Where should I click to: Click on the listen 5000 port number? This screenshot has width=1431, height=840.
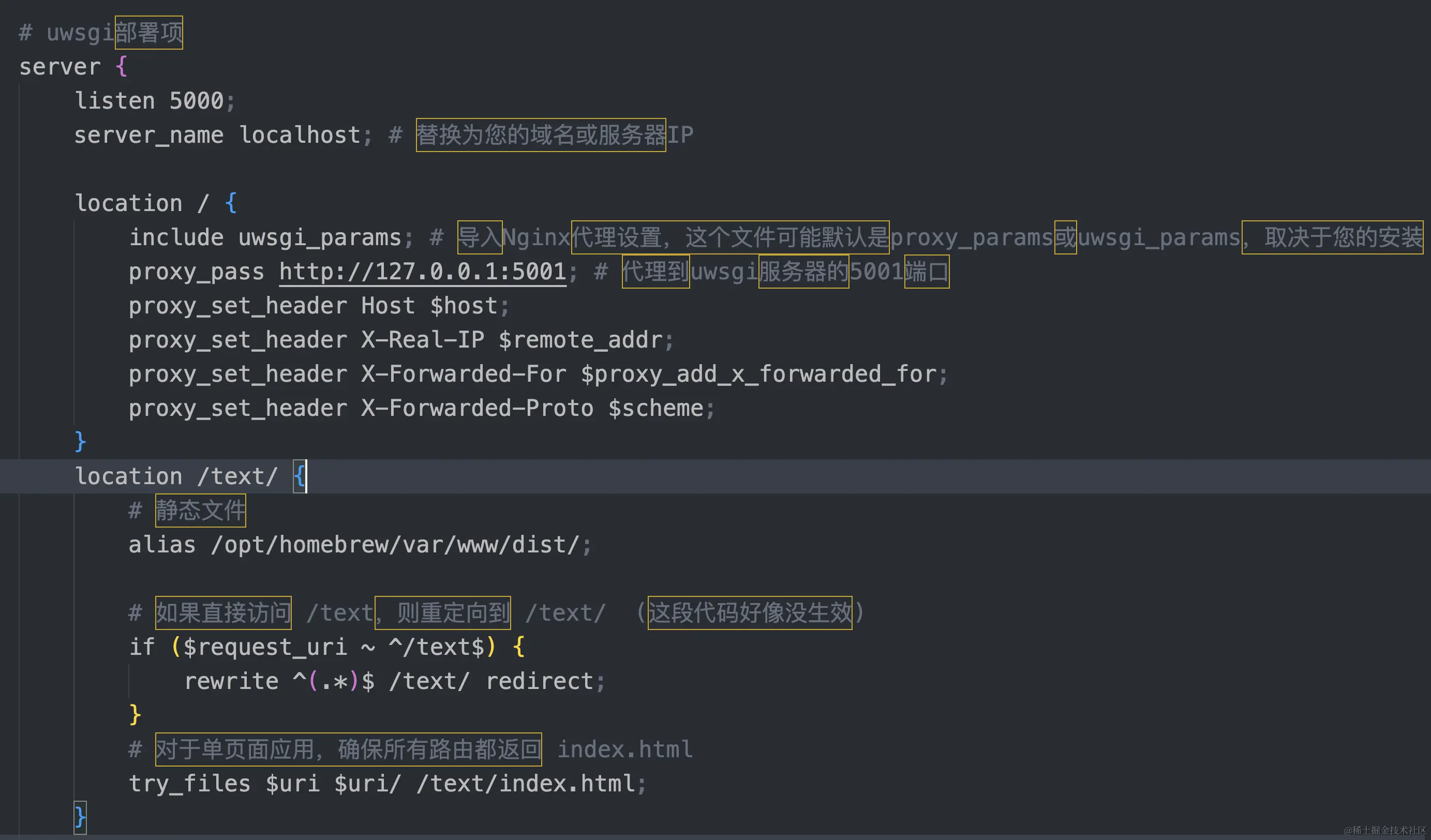coord(197,101)
